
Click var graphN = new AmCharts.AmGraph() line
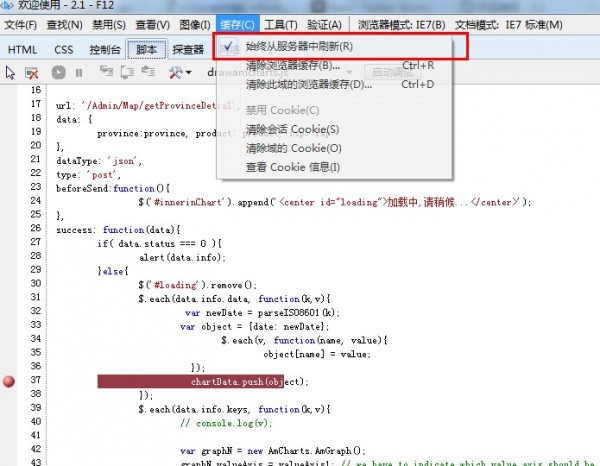pyautogui.click(x=273, y=451)
